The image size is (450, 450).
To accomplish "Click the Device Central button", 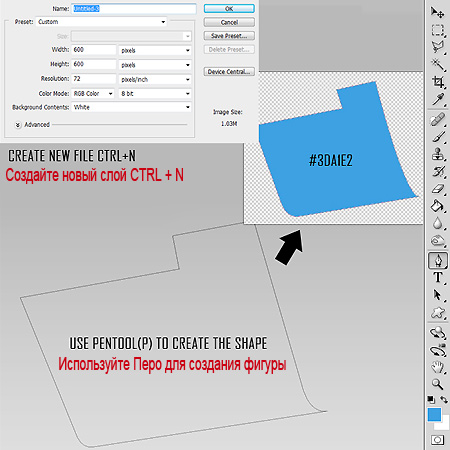I will tap(229, 72).
